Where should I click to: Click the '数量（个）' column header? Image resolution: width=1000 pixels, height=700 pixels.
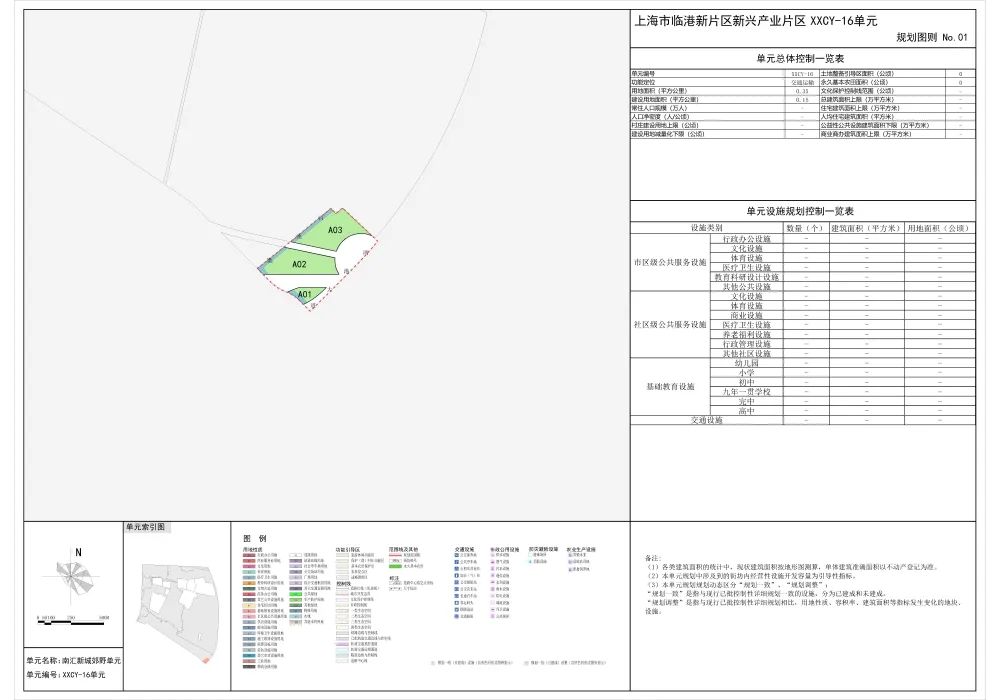806,228
